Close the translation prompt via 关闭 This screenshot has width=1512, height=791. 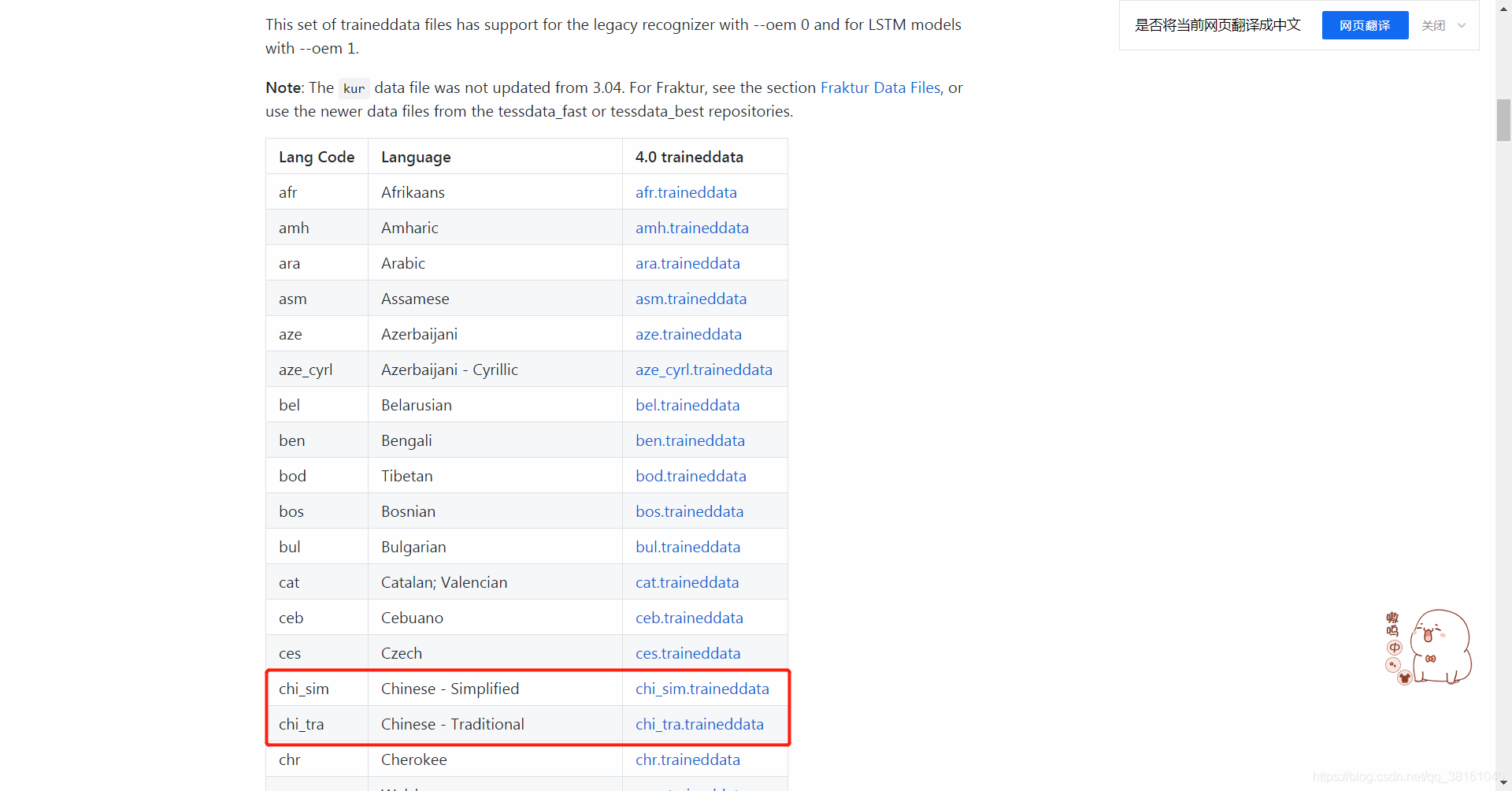1433,26
